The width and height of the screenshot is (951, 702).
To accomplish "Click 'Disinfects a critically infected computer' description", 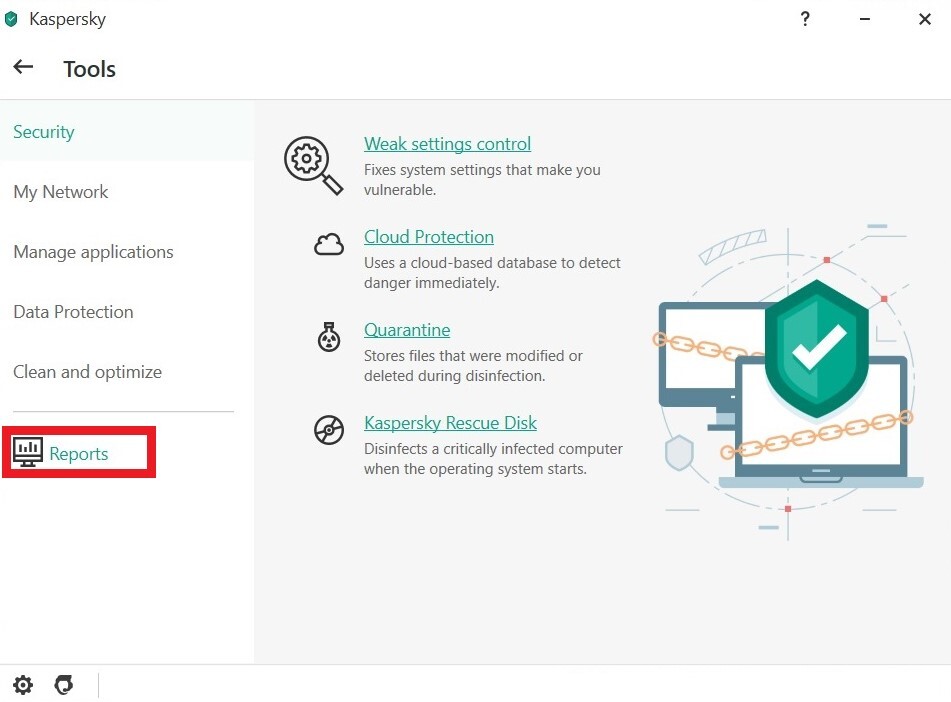I will [x=493, y=459].
